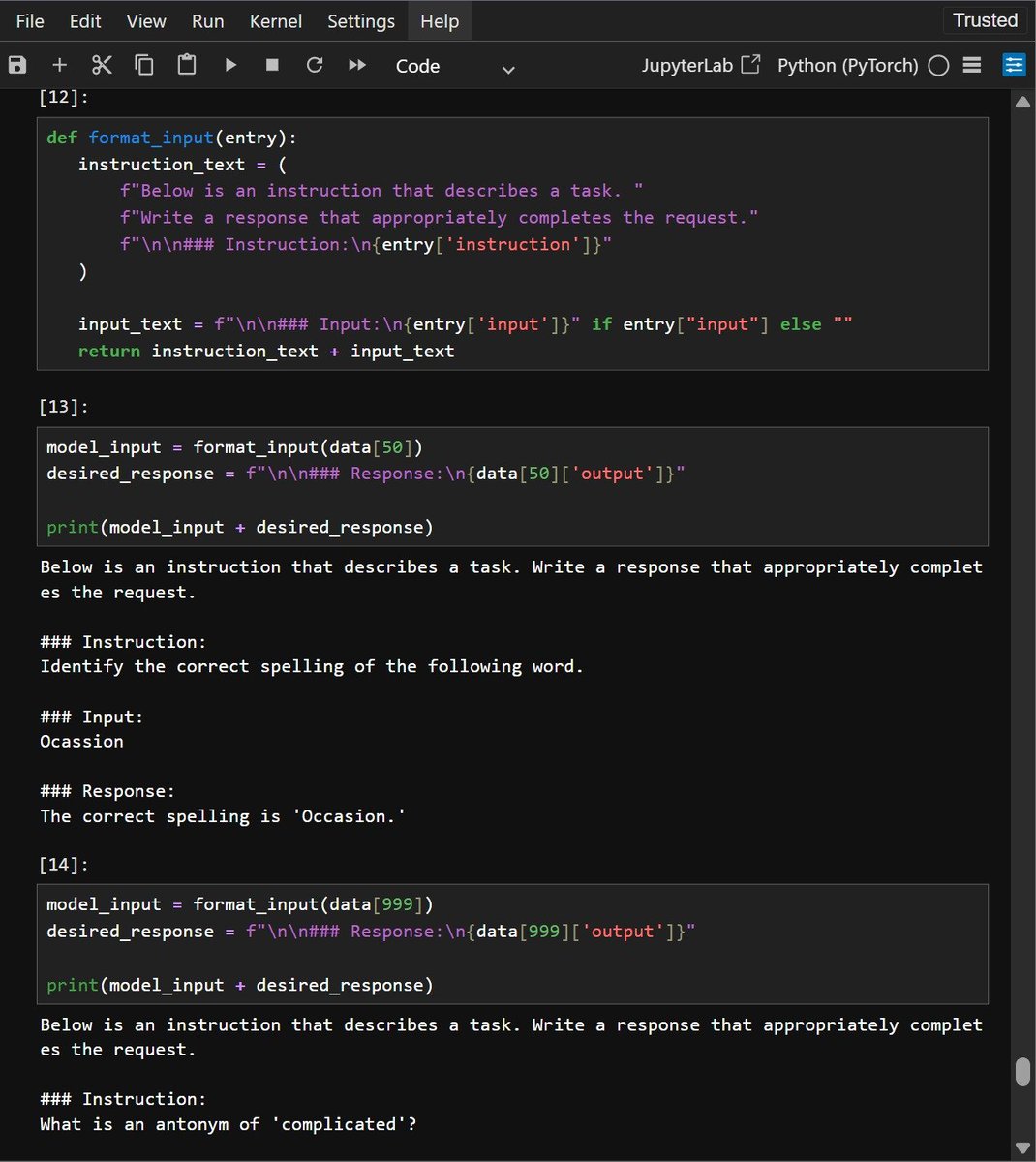The width and height of the screenshot is (1036, 1162).
Task: Click the vertical scrollbar thumb
Action: pos(1022,1073)
